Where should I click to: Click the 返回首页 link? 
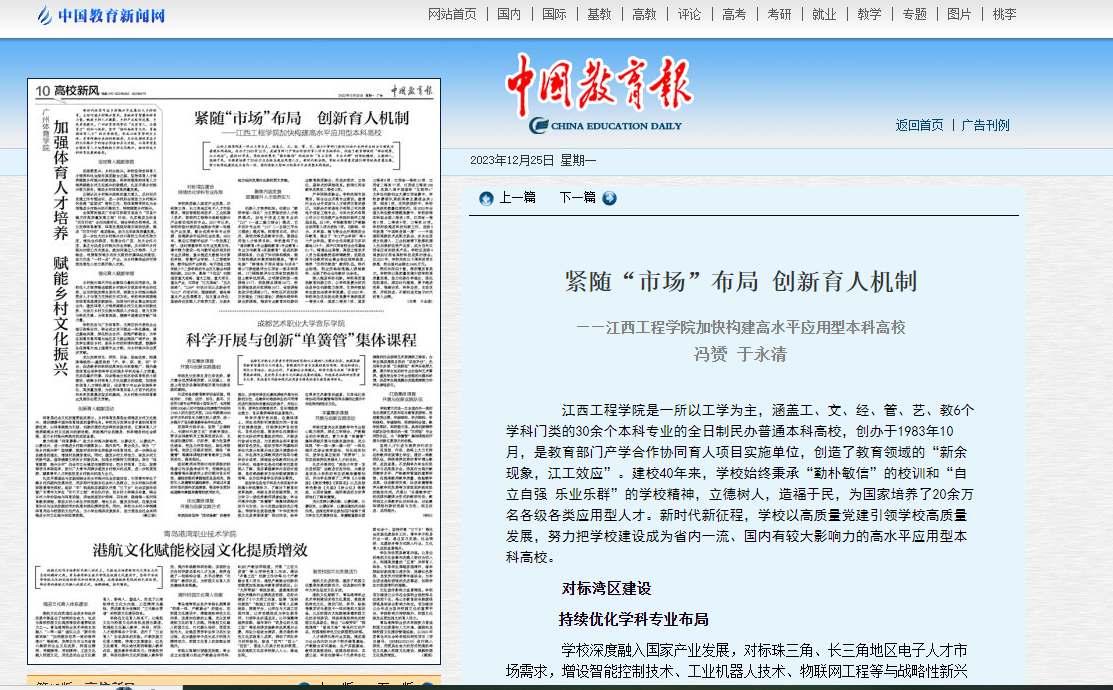tap(919, 125)
